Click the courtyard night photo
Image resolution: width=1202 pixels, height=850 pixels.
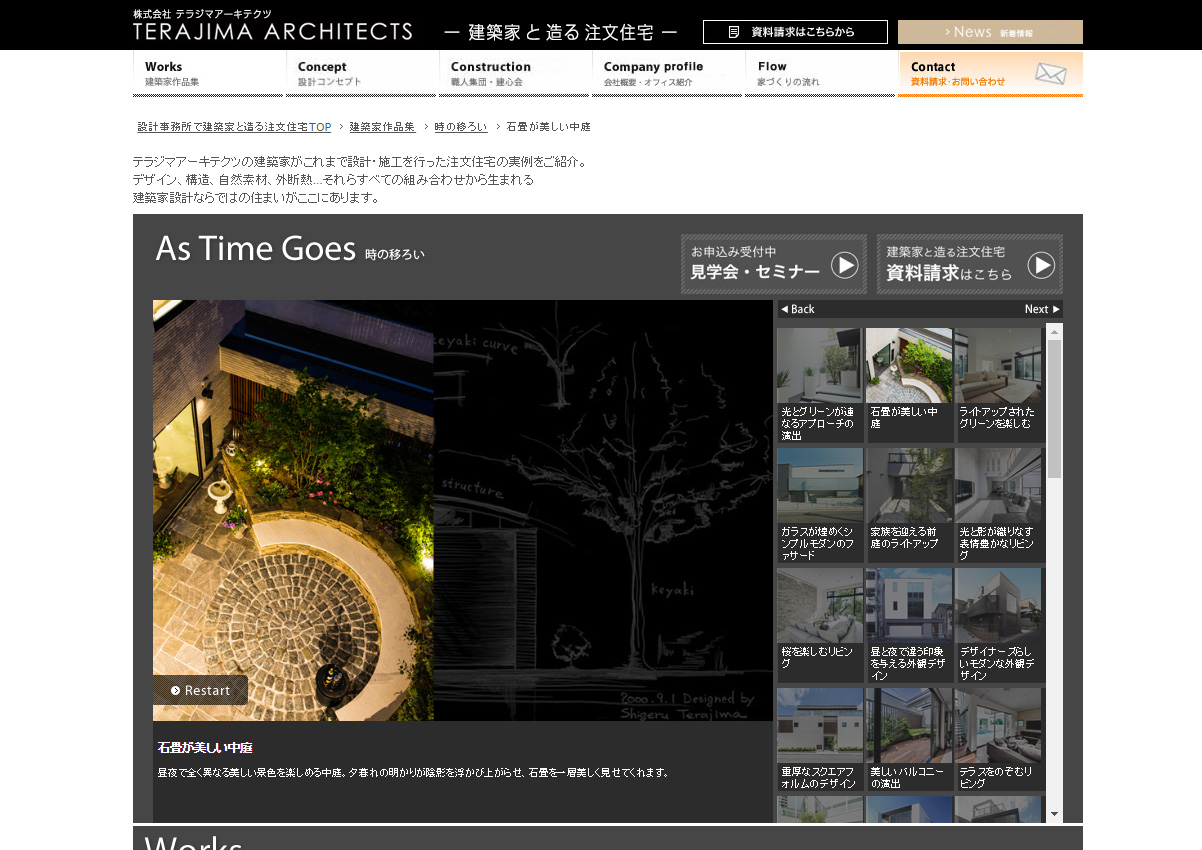click(x=293, y=510)
